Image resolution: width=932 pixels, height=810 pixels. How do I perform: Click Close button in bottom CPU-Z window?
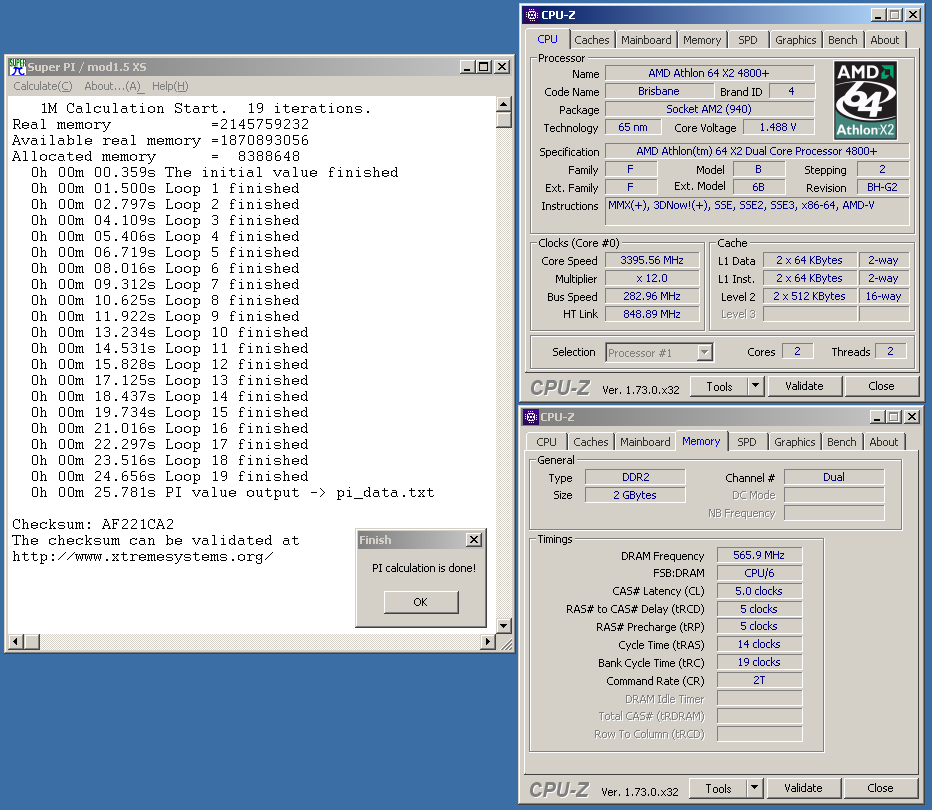[880, 789]
